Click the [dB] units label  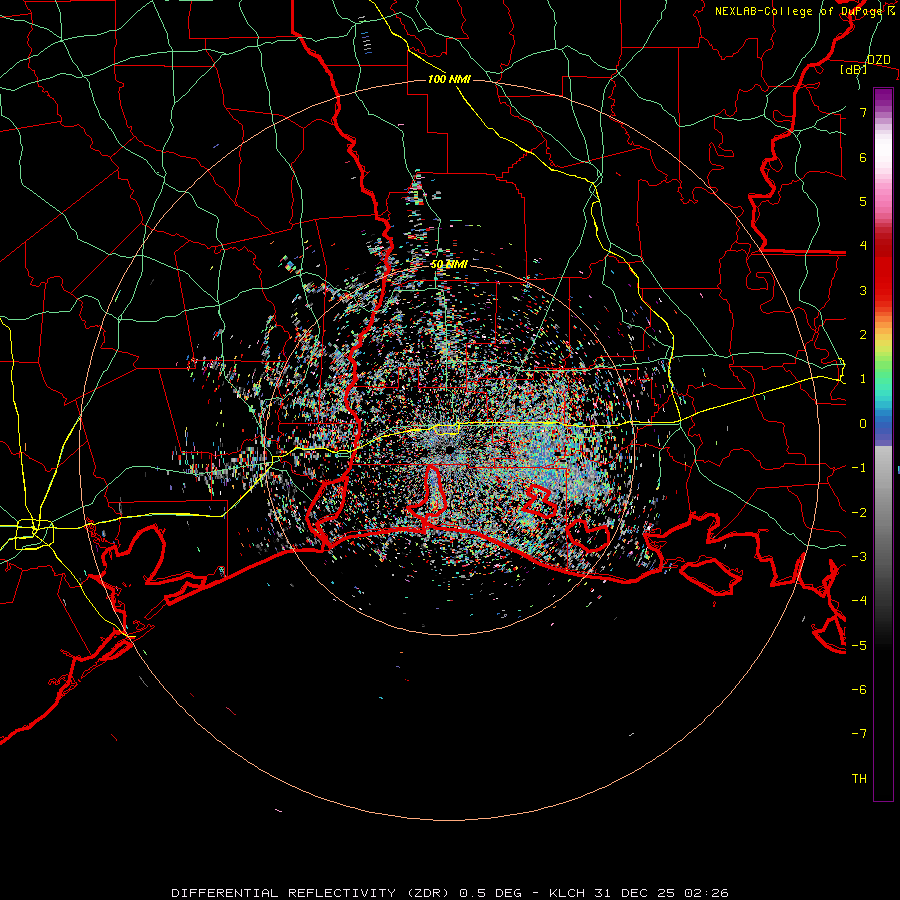tap(854, 69)
